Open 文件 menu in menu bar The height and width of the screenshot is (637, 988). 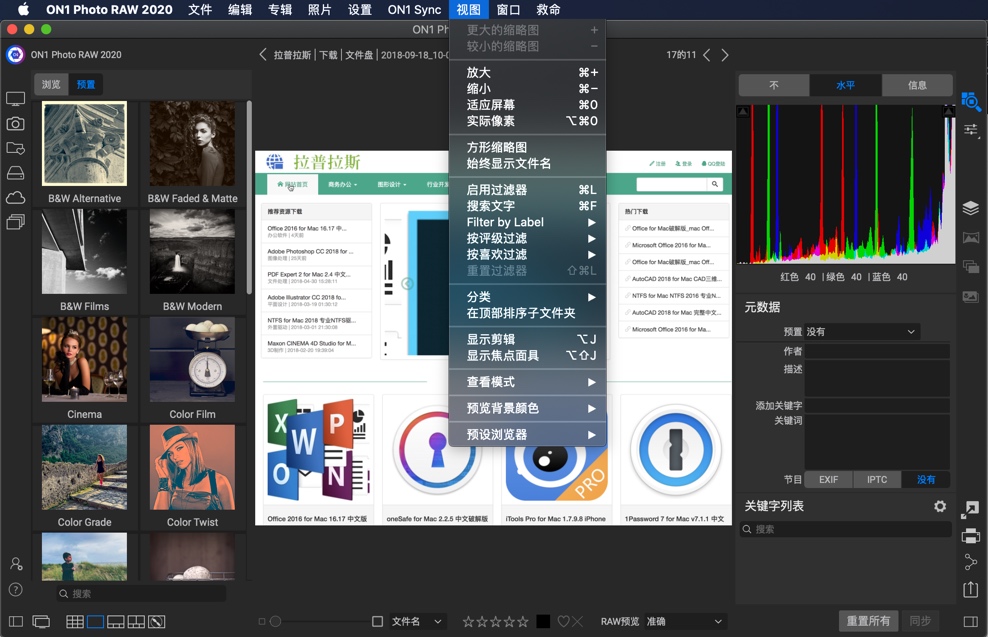click(200, 9)
